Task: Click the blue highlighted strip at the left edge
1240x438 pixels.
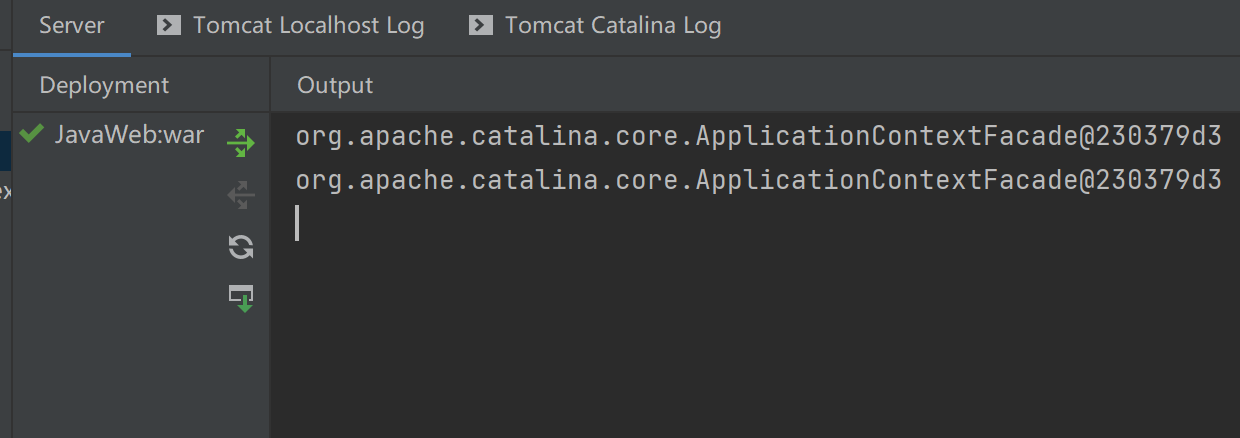Action: pos(5,147)
